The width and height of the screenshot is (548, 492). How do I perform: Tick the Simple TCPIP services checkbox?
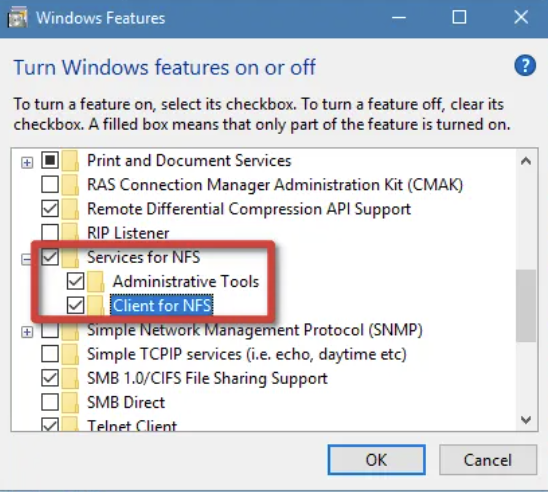tap(50, 354)
